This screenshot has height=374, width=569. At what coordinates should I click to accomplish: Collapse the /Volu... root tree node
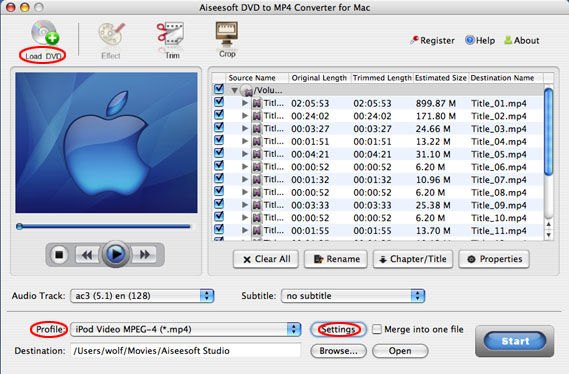(x=235, y=90)
